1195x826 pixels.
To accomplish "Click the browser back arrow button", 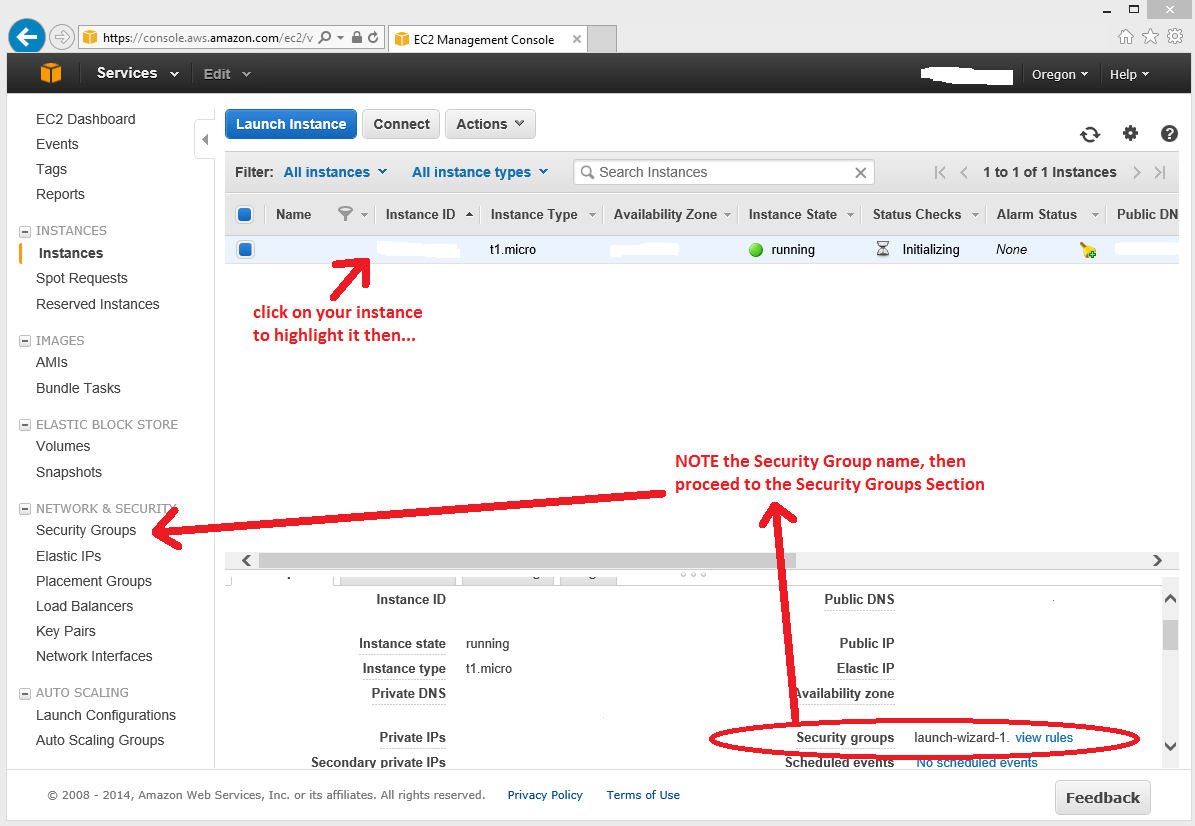I will pyautogui.click(x=27, y=36).
